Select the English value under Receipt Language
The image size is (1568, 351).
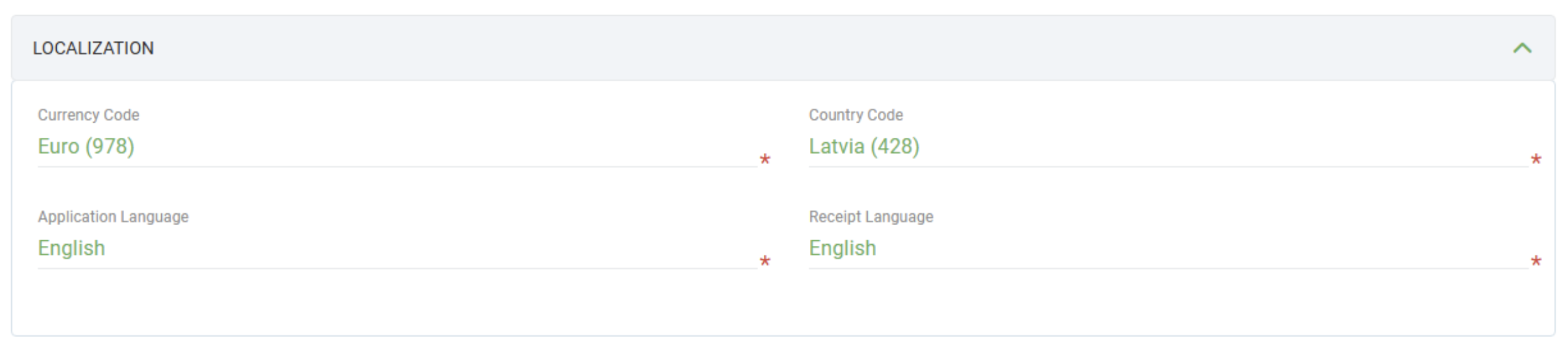[843, 248]
